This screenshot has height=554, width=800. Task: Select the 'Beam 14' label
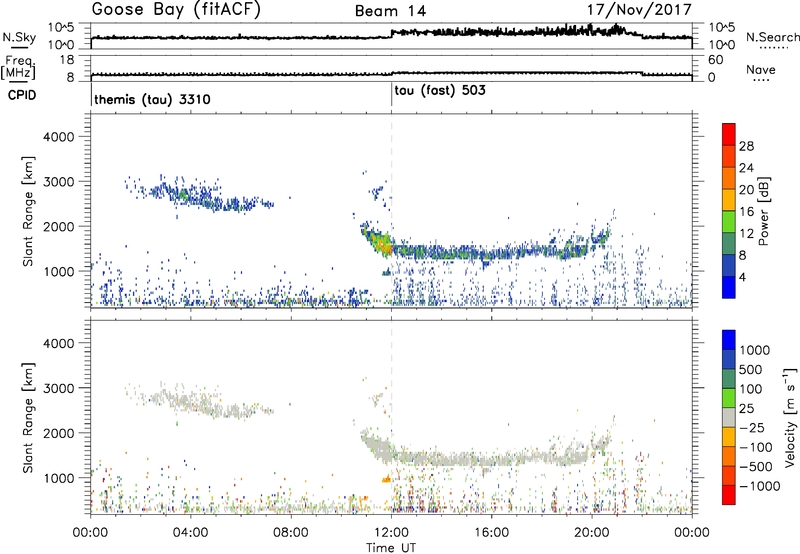pos(390,11)
